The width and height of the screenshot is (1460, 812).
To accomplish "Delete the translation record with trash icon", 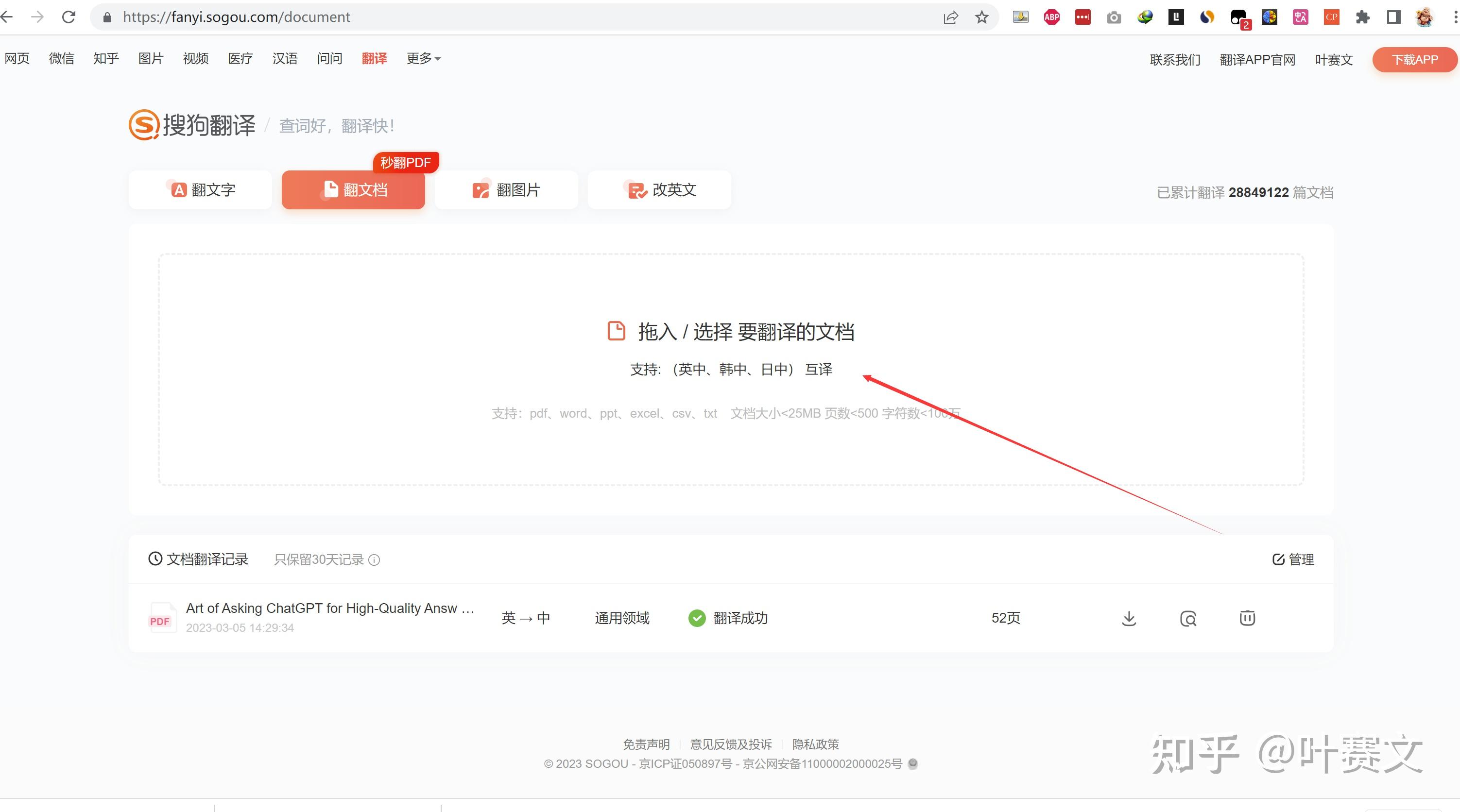I will 1247,618.
